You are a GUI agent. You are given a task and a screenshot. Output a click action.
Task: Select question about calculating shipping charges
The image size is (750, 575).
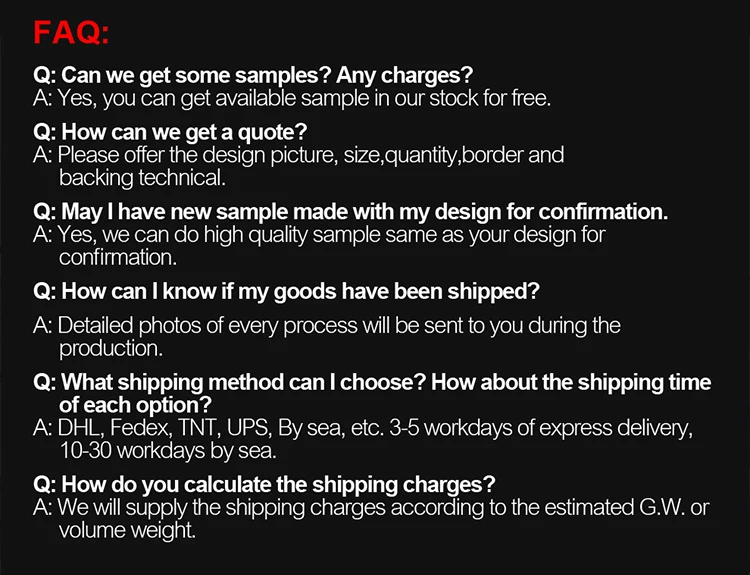click(264, 485)
